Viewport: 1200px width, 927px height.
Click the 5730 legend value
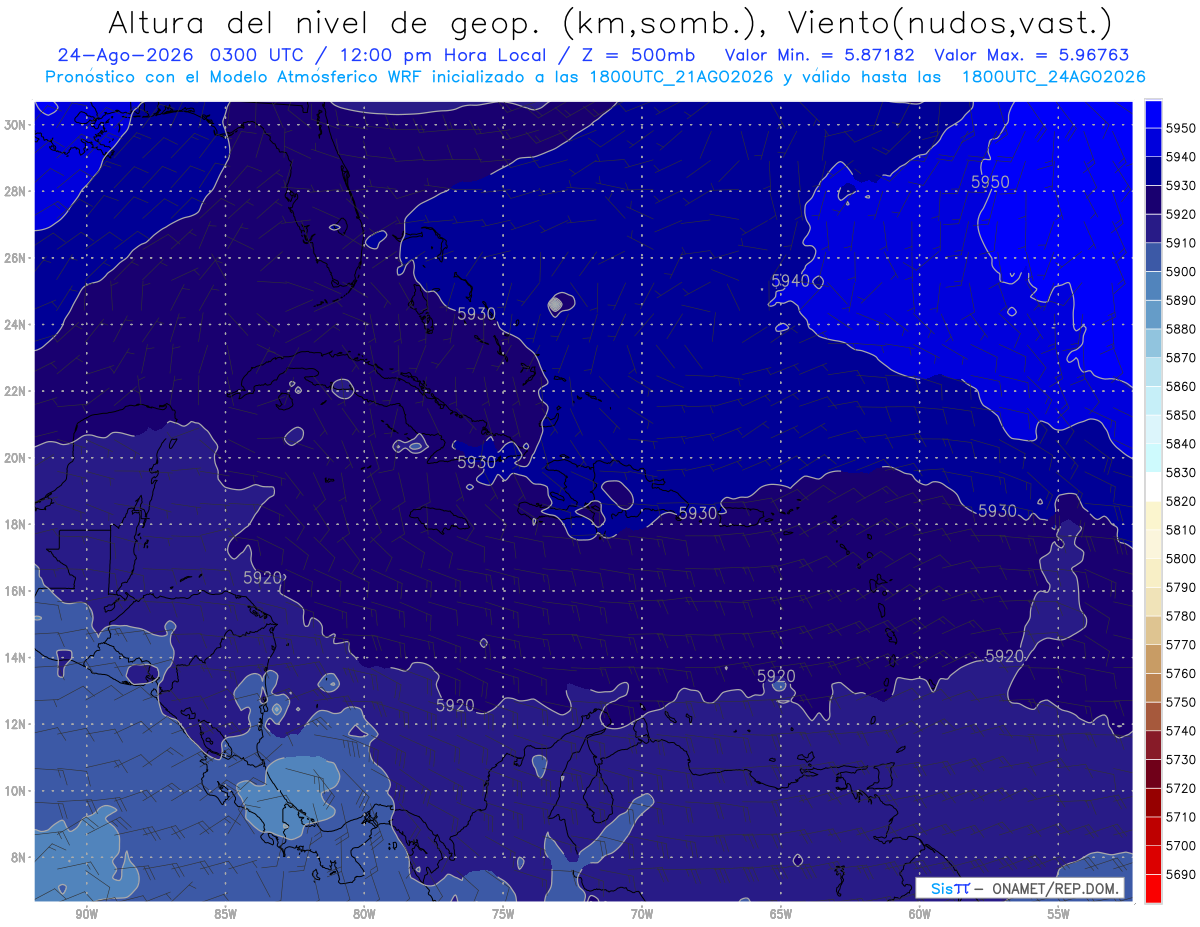point(1180,759)
